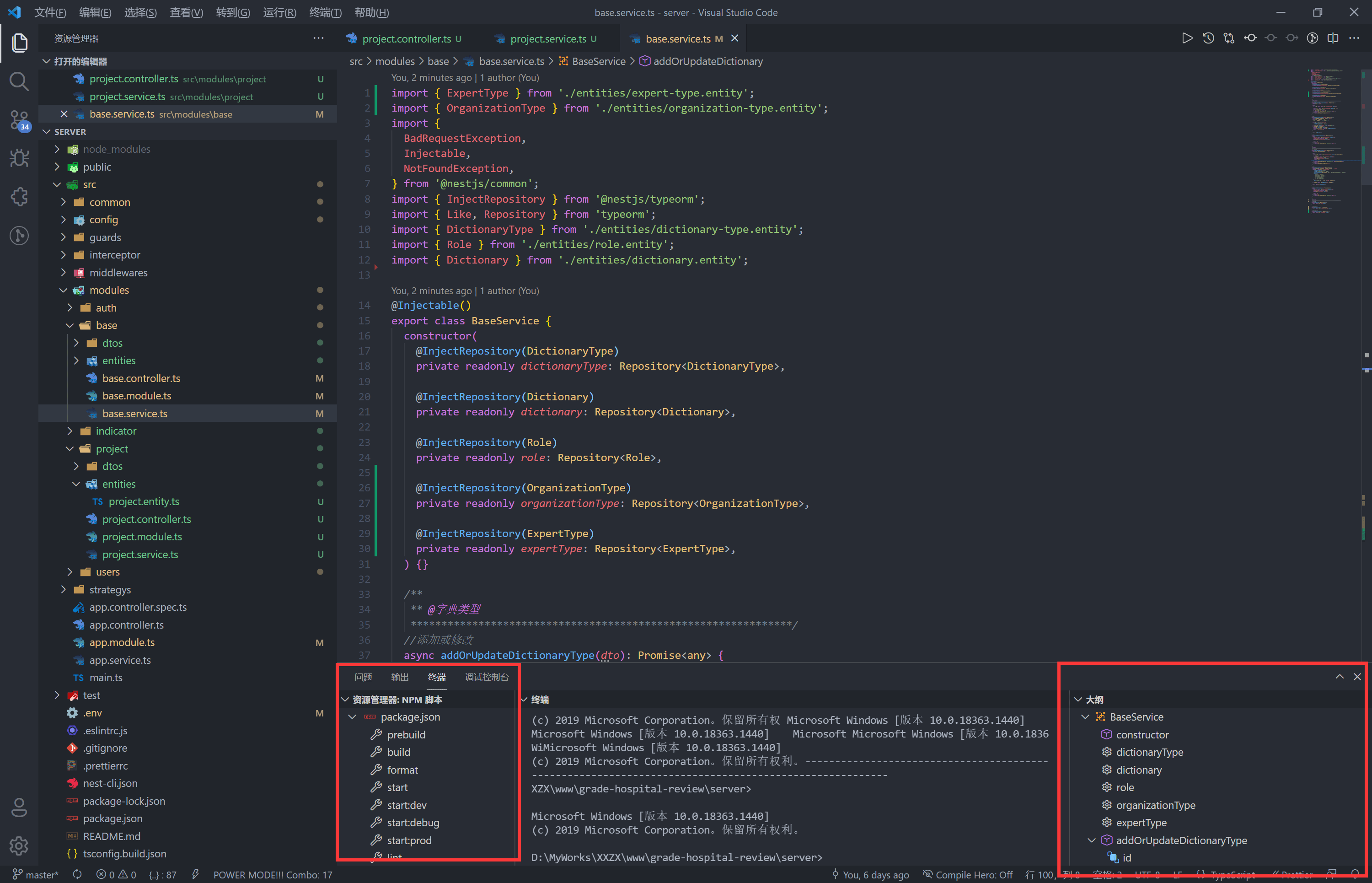Open the Run and Debug view

point(19,158)
